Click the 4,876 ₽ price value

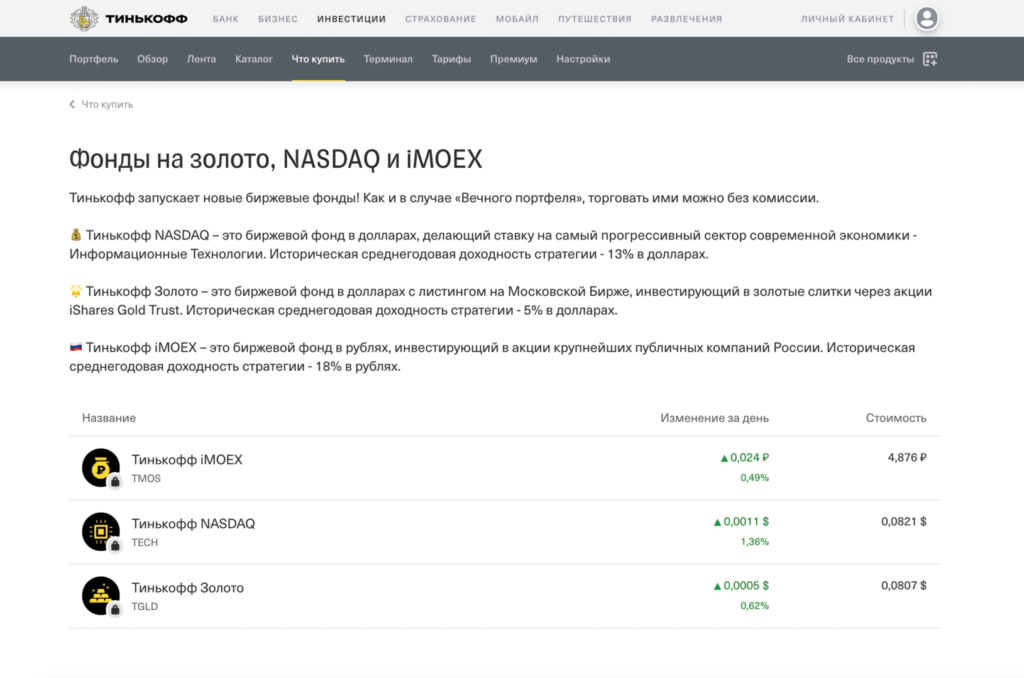[x=907, y=458]
